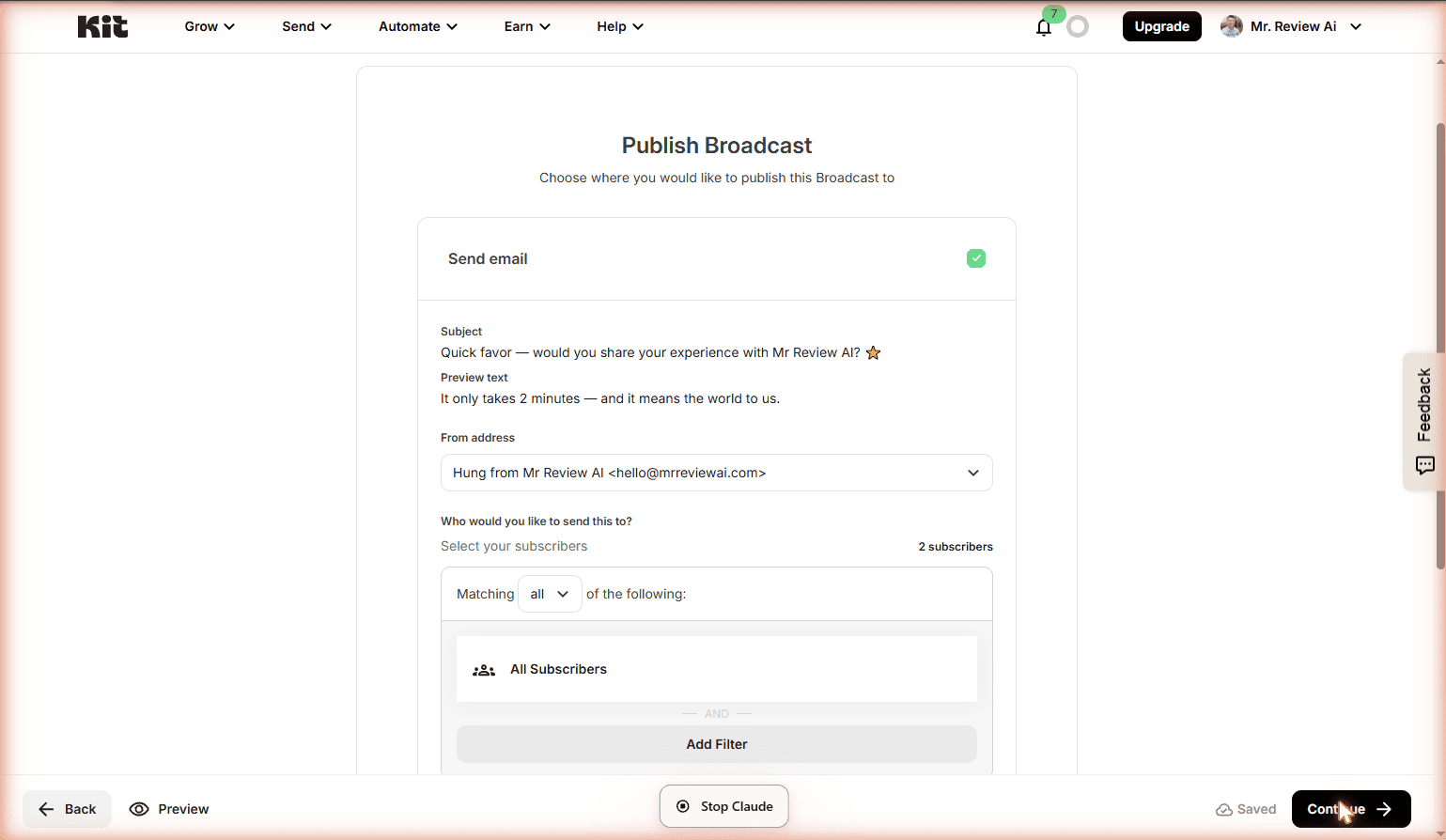The image size is (1446, 840).
Task: Click Continue to proceed
Action: (1351, 809)
